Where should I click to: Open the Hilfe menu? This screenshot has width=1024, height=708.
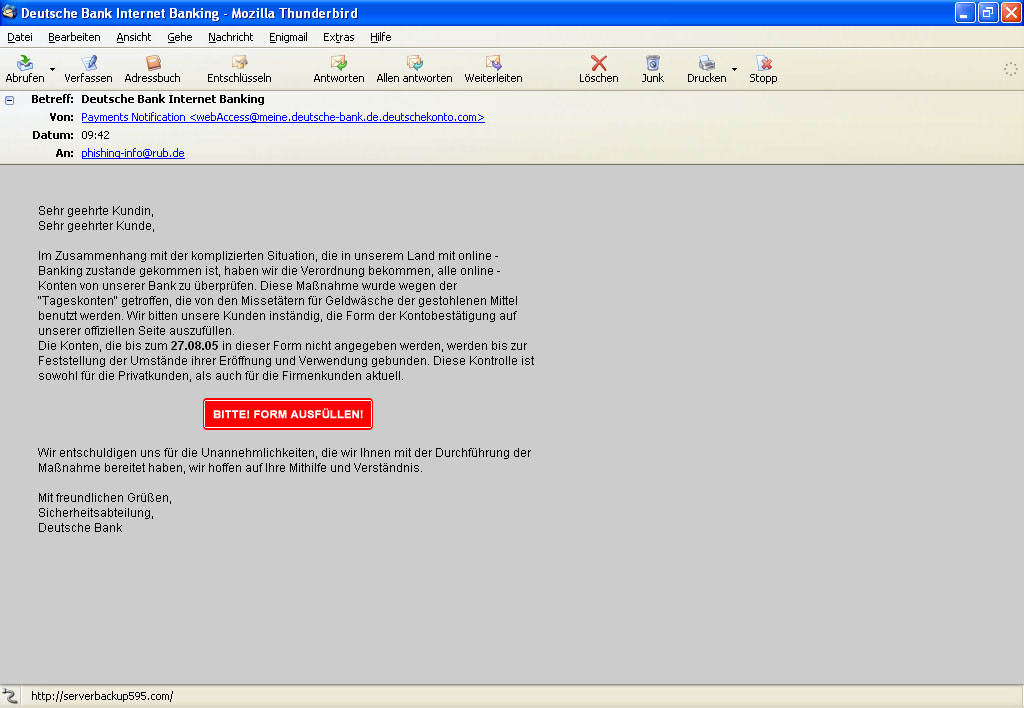[x=380, y=37]
